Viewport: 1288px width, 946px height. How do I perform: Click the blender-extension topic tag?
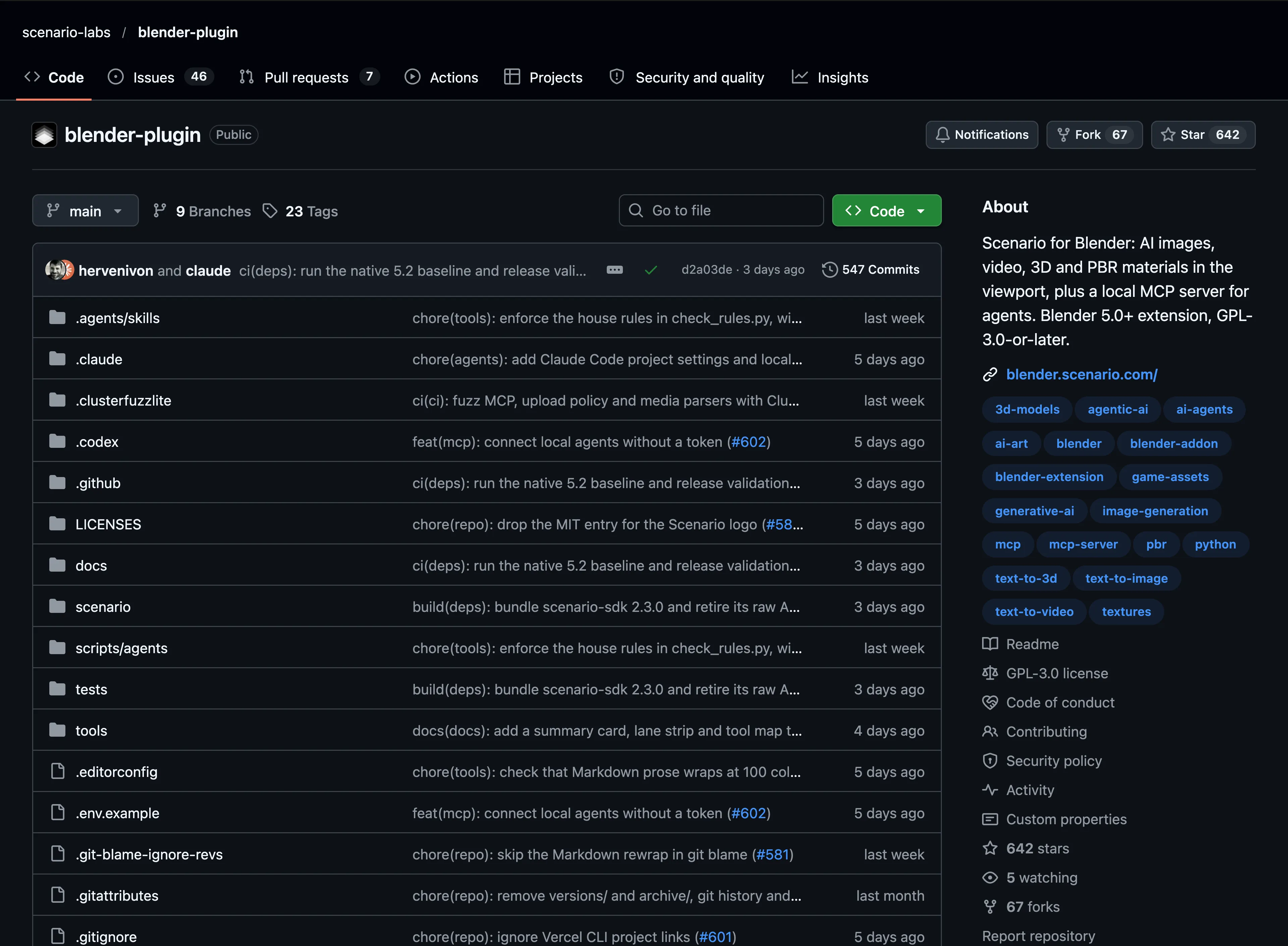(1049, 477)
